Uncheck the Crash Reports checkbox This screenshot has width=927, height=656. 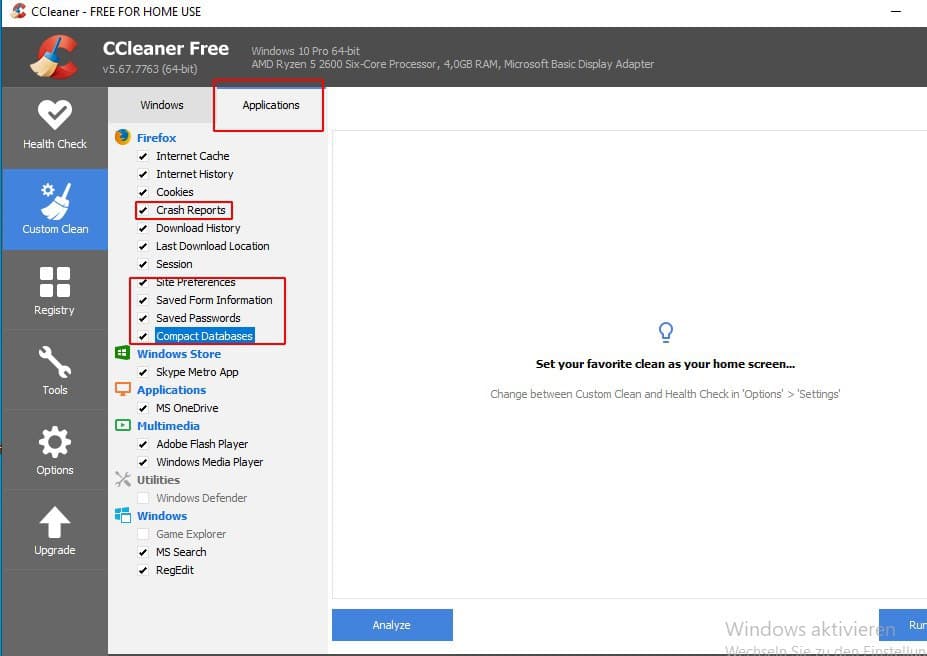[143, 210]
